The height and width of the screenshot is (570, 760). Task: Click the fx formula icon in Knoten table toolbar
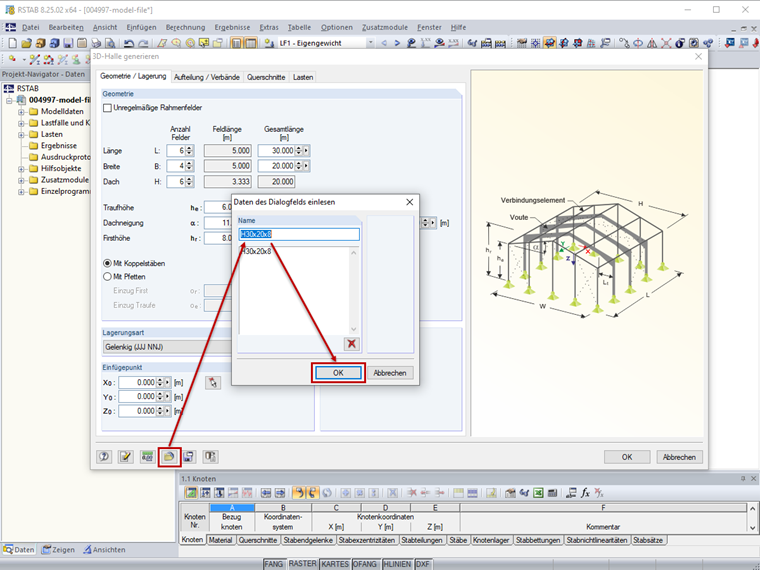click(586, 493)
